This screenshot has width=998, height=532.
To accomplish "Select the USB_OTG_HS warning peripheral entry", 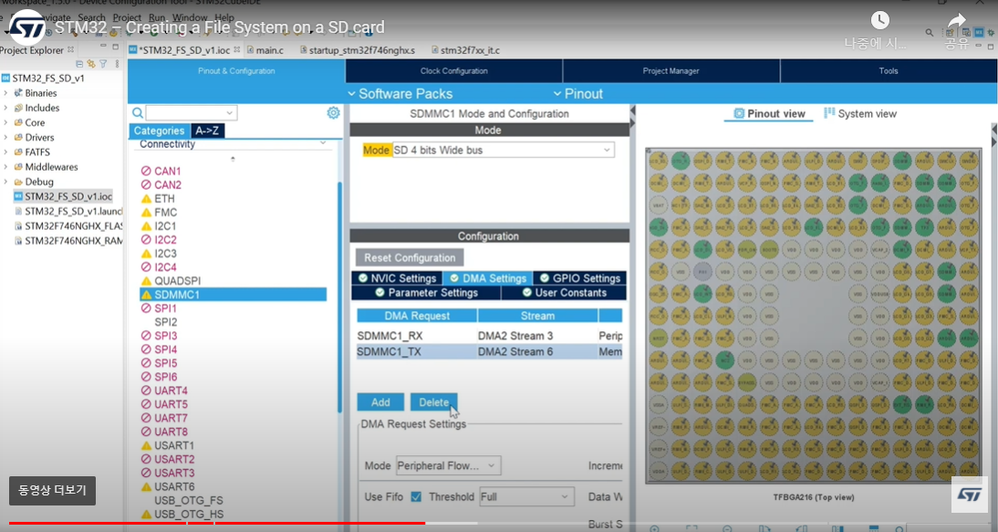I will 182,514.
